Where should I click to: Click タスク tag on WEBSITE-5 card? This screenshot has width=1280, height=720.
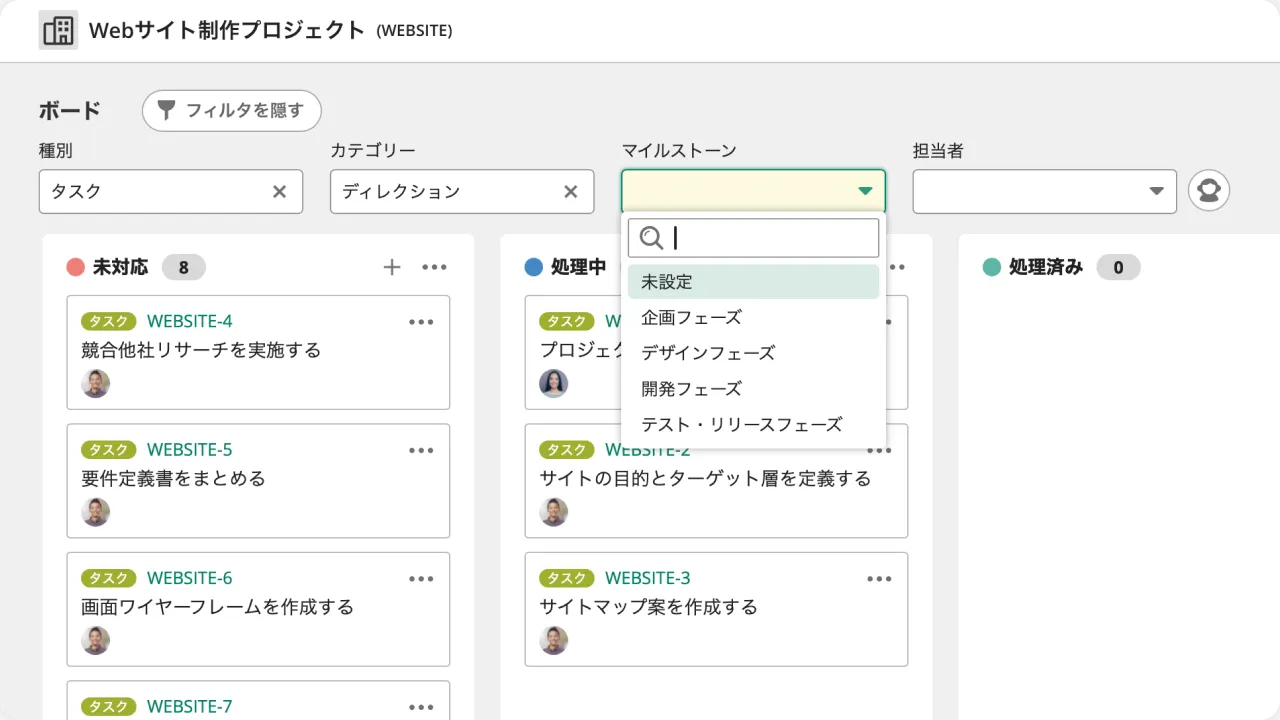pos(109,450)
